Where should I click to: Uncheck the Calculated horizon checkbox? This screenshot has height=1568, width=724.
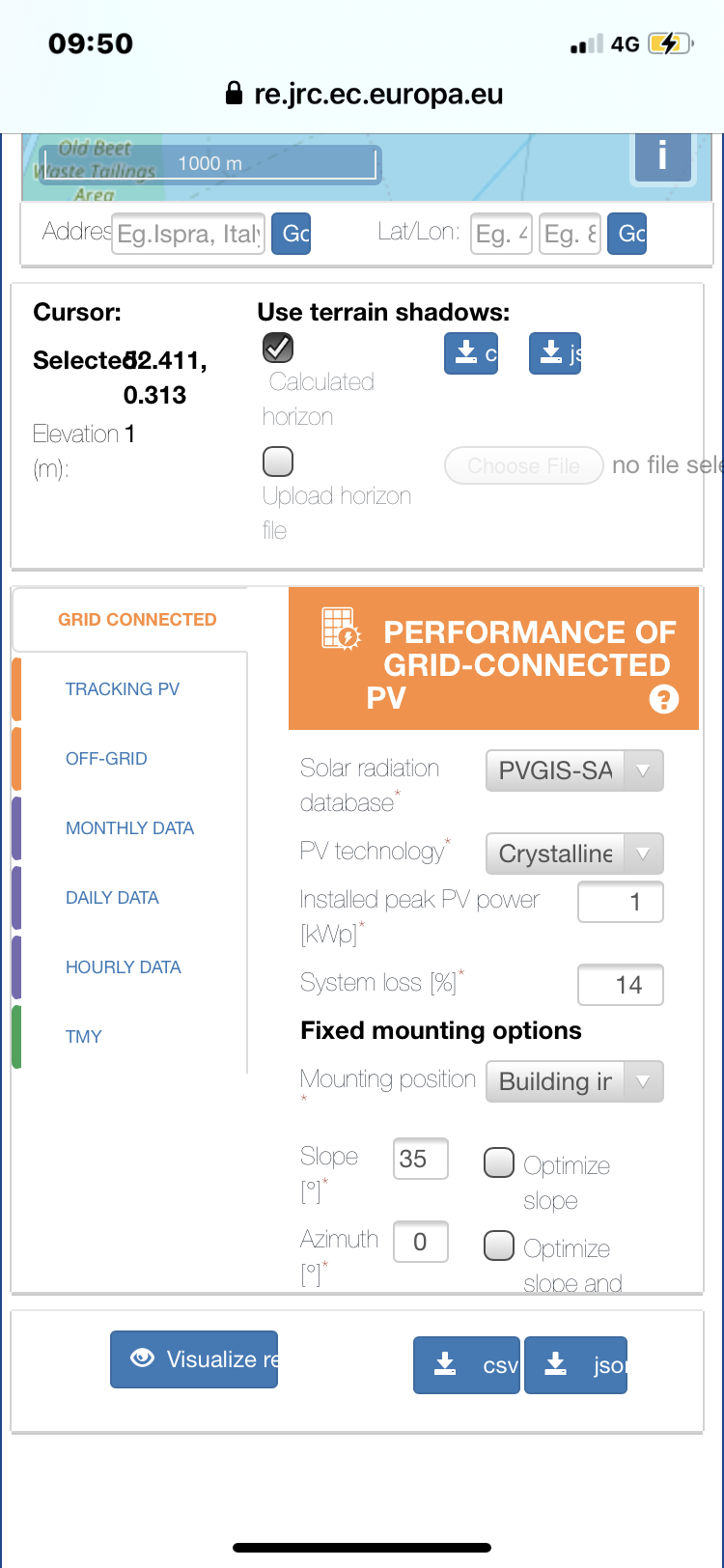point(278,348)
